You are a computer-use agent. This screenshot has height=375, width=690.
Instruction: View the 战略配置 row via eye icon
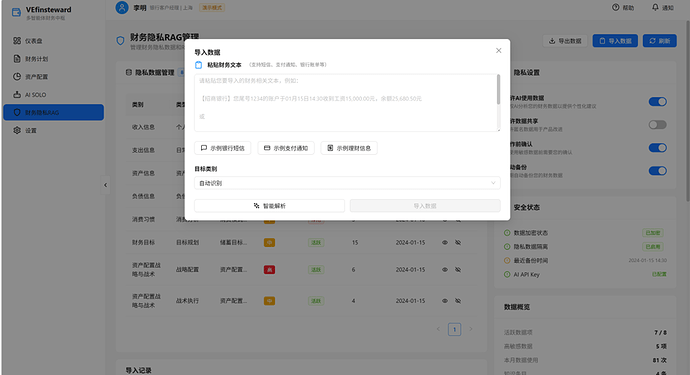point(444,269)
